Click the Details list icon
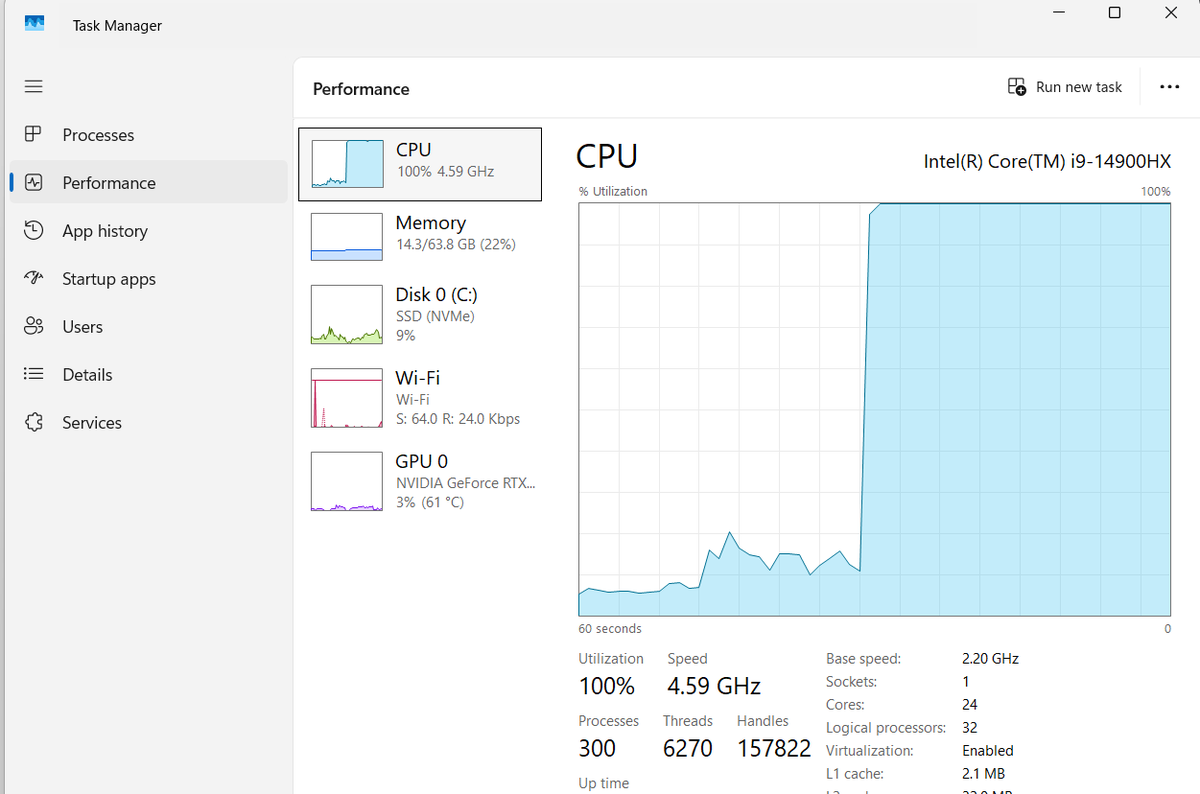 (34, 374)
